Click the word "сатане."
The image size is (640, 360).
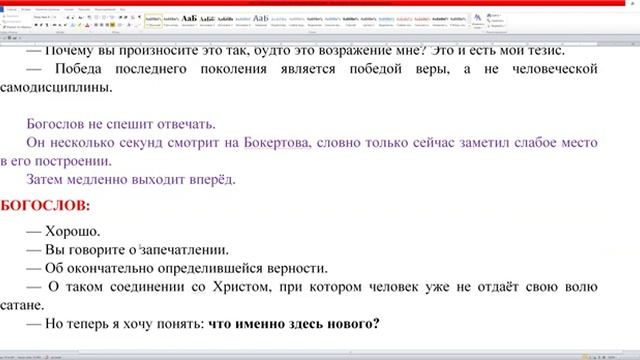click(22, 305)
